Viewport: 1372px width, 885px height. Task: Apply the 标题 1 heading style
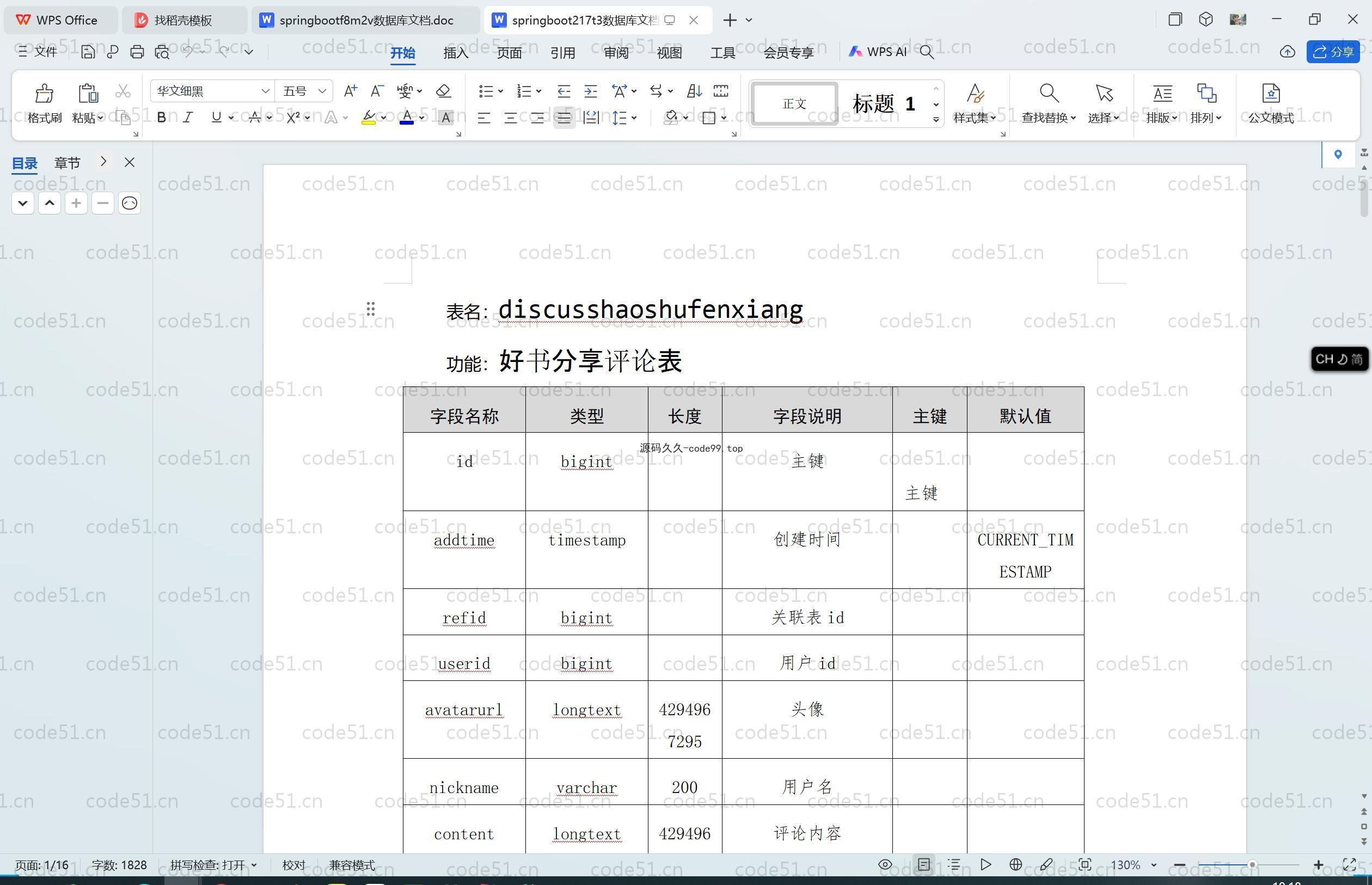(x=884, y=103)
